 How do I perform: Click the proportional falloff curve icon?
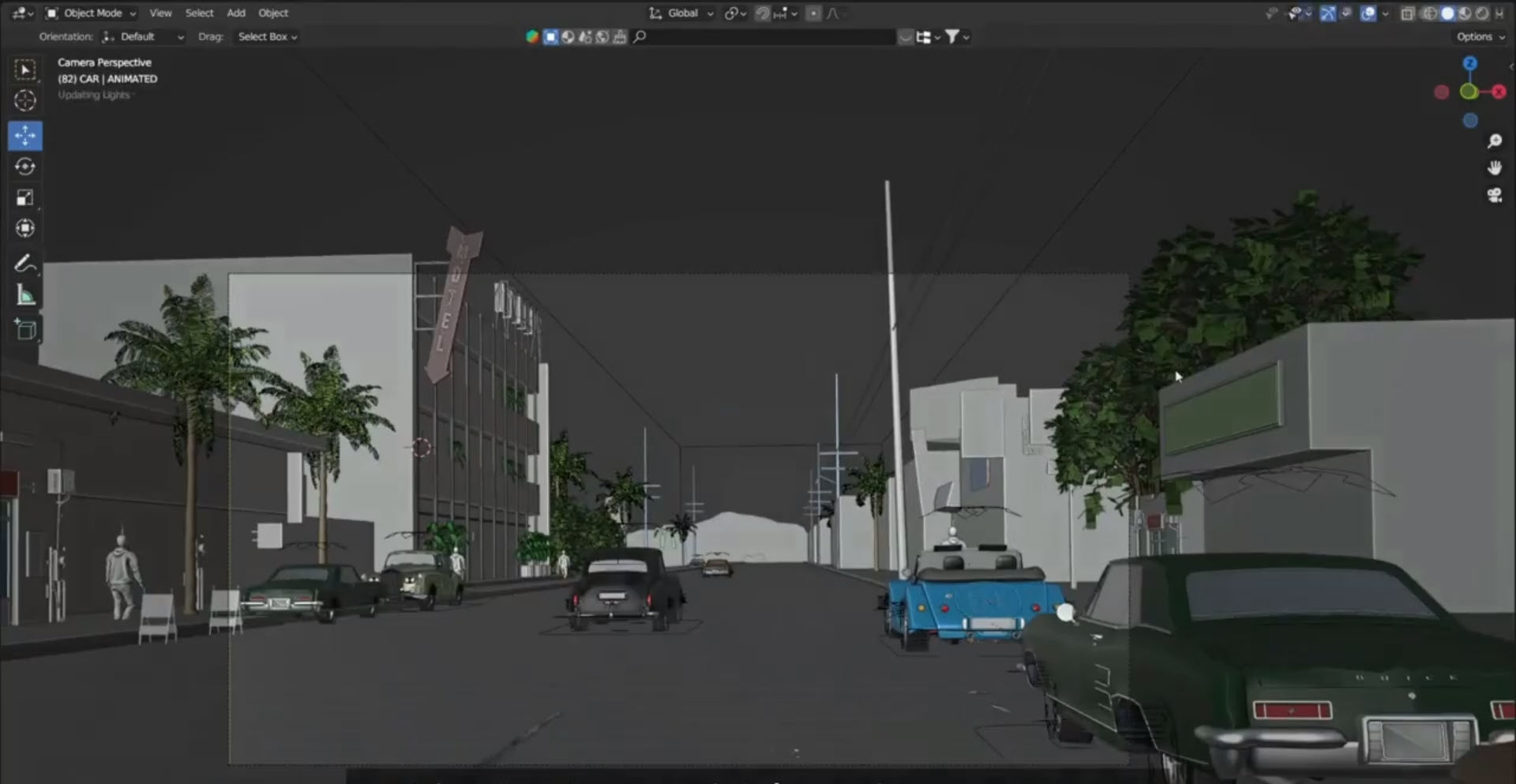point(835,13)
